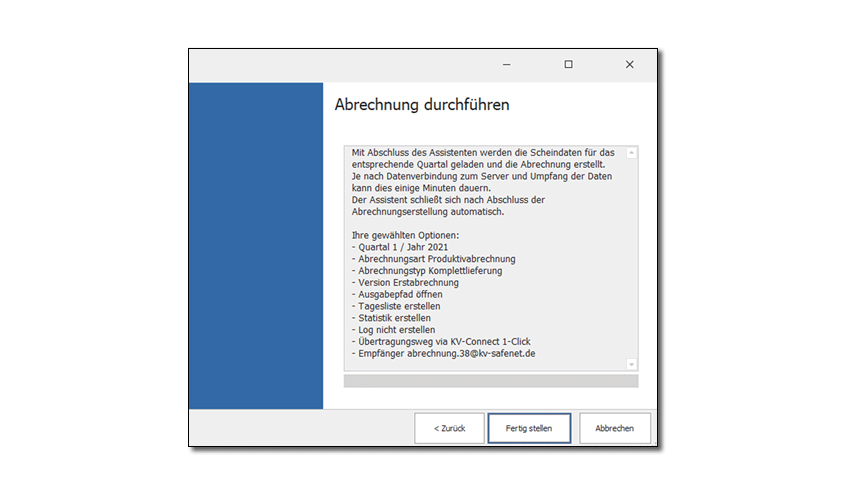This screenshot has height=494, width=846.
Task: Go back with the Zurück button
Action: 449,428
